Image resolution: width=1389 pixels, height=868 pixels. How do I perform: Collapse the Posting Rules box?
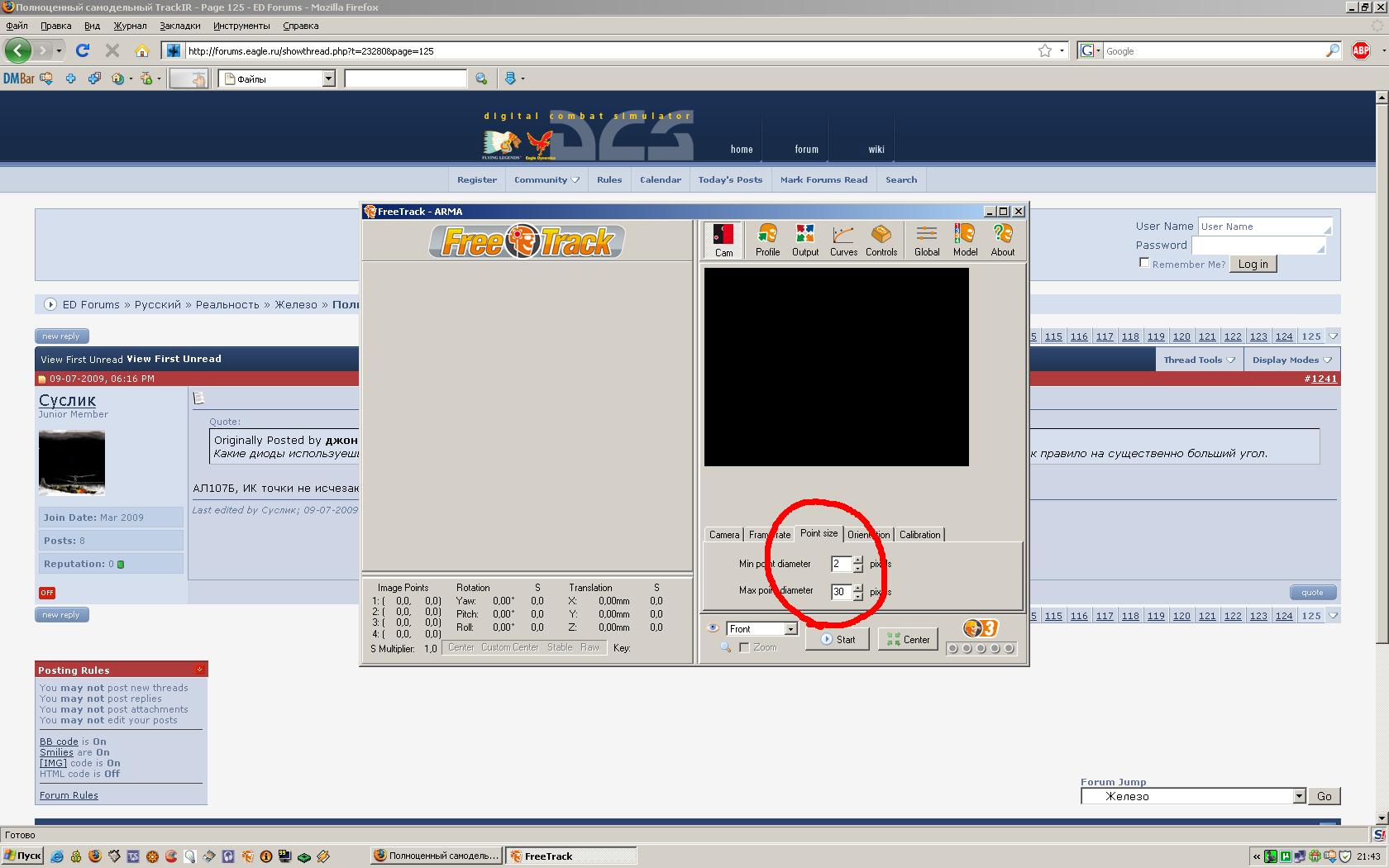coord(199,669)
